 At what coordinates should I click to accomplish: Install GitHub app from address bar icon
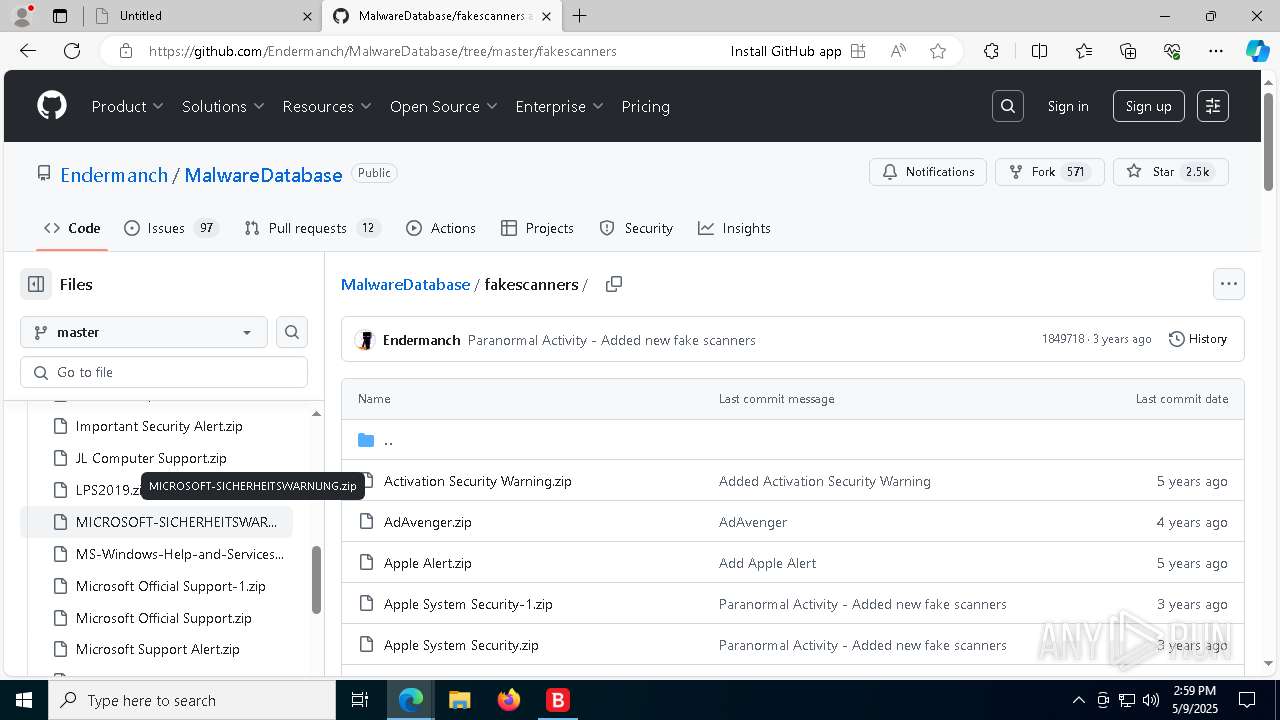pos(858,51)
